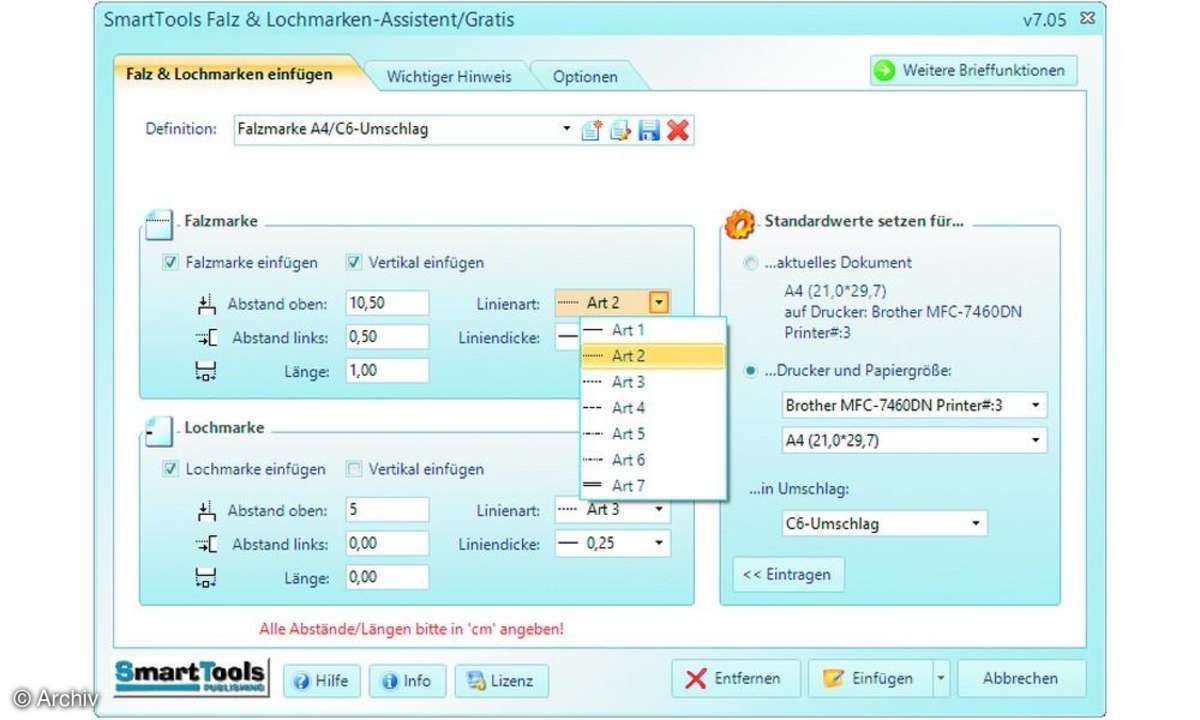The height and width of the screenshot is (720, 1200).
Task: Choose Art 5 from the line type list
Action: (653, 434)
